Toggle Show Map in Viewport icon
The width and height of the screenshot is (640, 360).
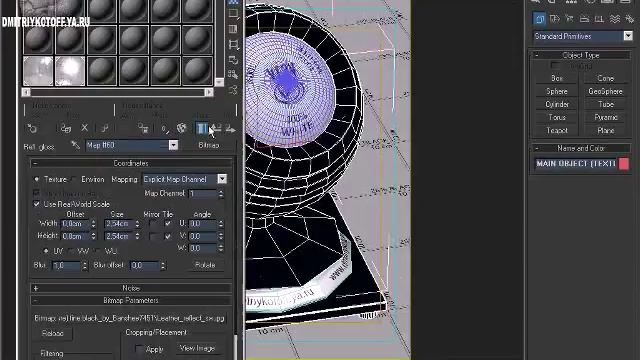point(182,129)
